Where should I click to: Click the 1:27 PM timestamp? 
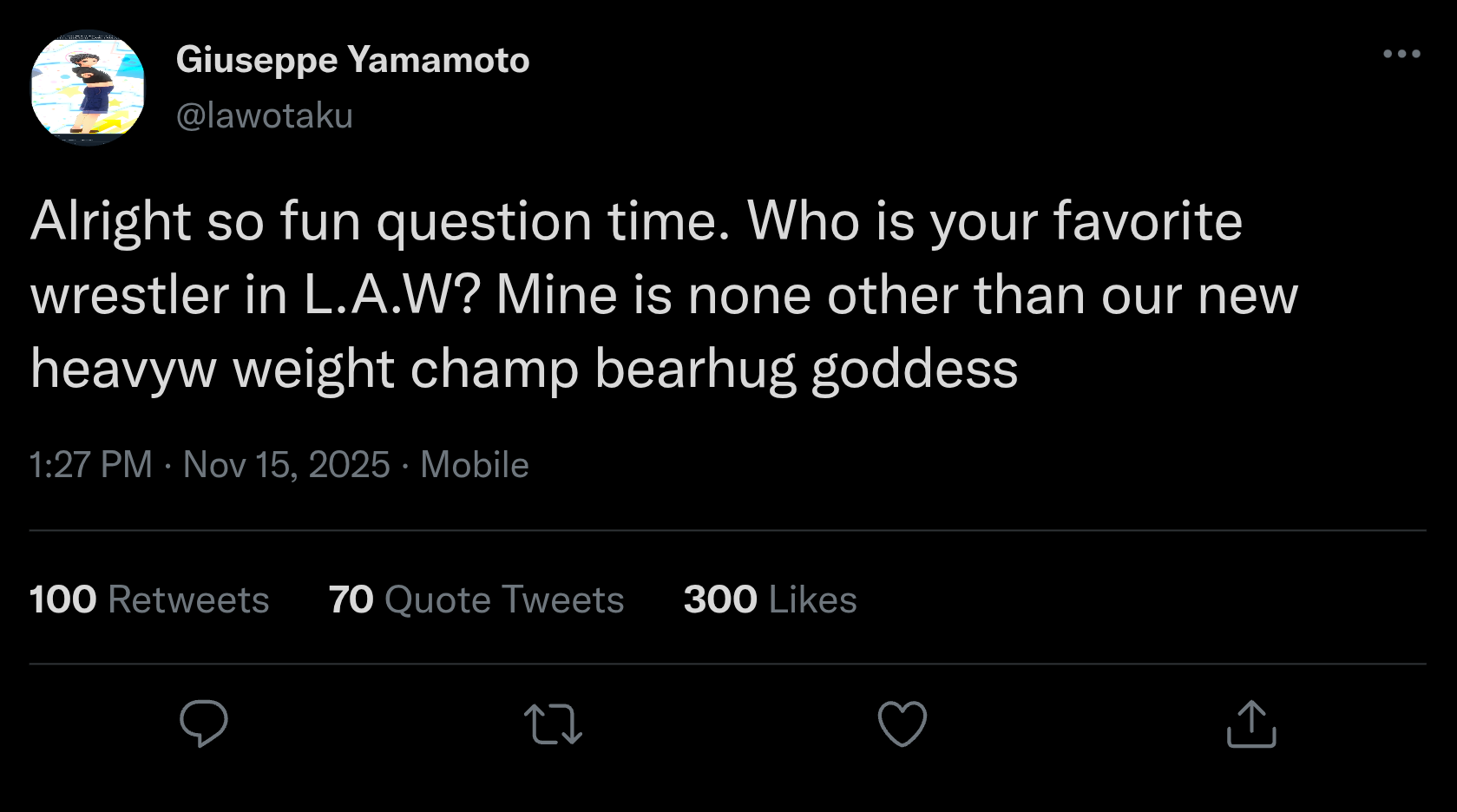point(91,465)
